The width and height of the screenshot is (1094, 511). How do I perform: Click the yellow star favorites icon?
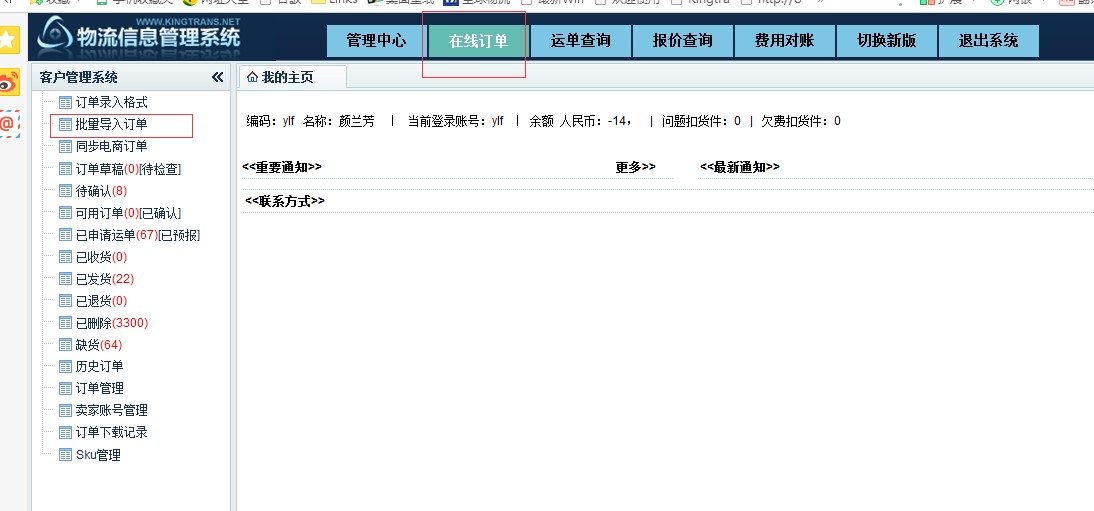click(8, 40)
